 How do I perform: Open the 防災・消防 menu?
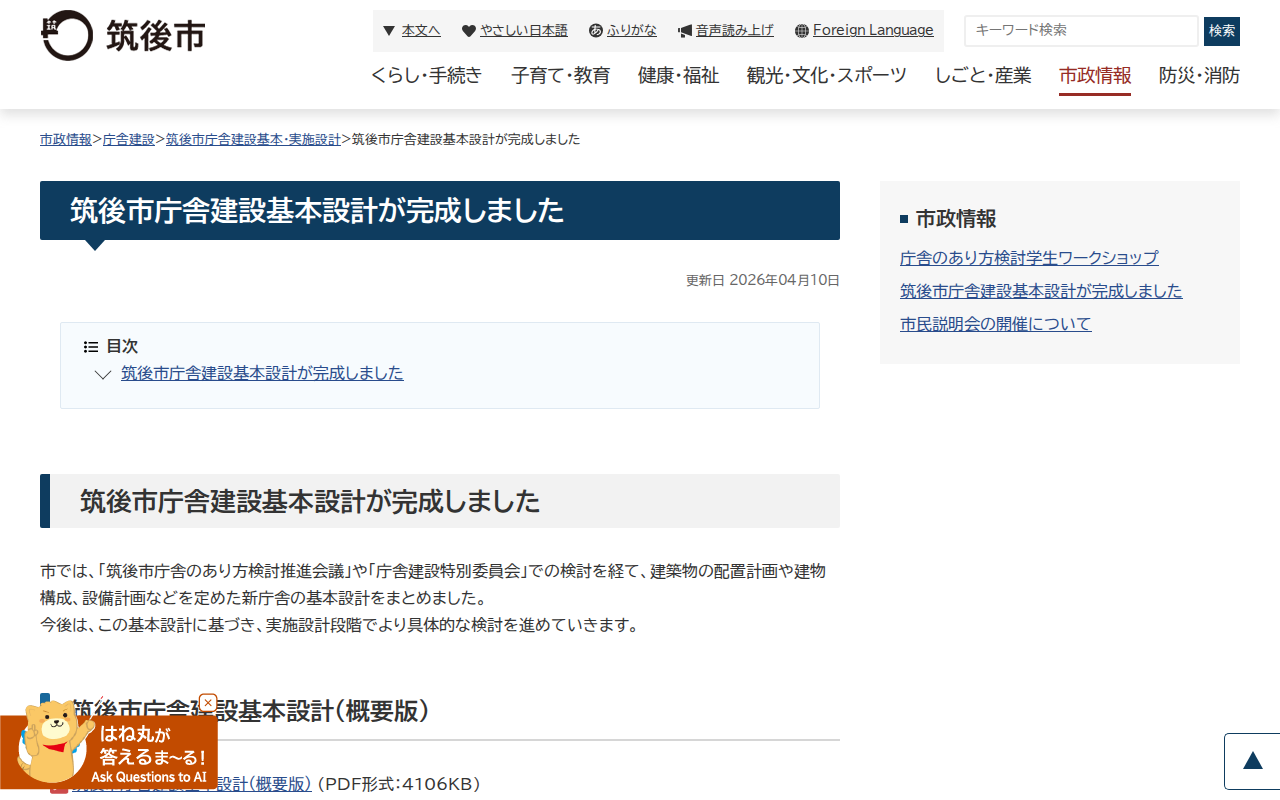tap(1199, 75)
